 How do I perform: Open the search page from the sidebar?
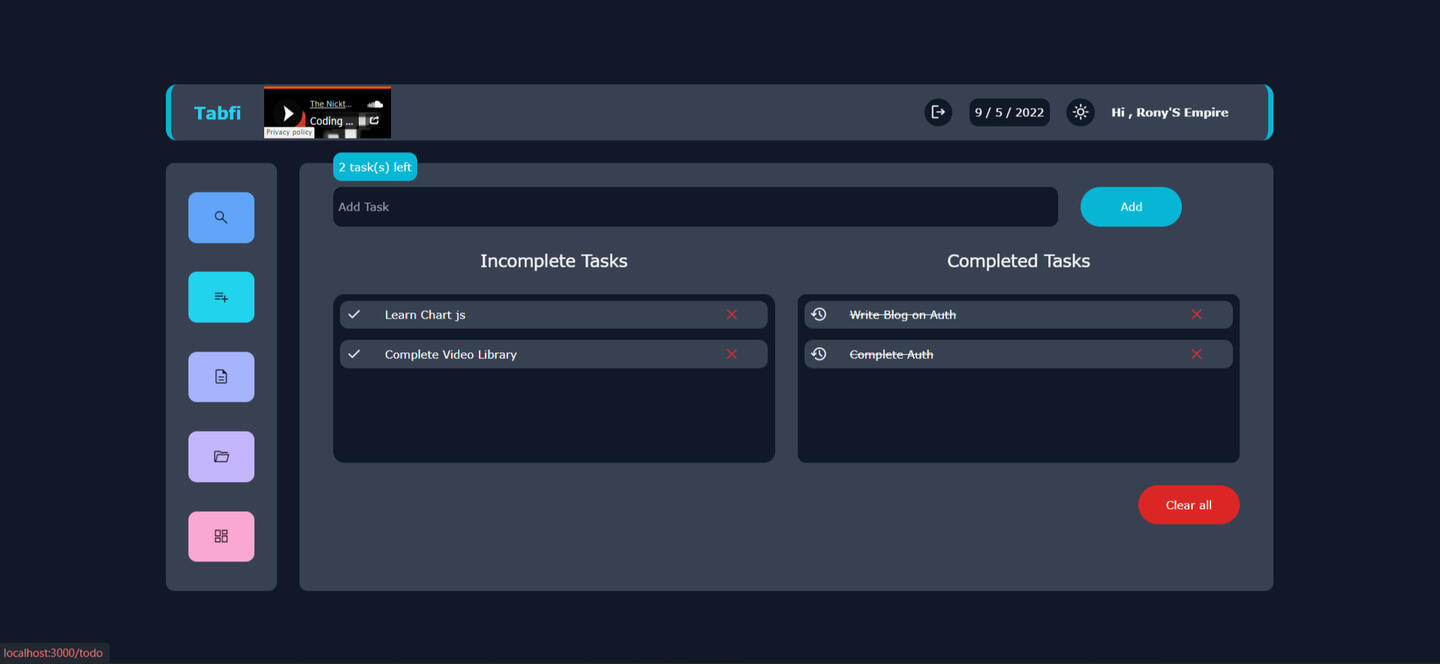(221, 217)
